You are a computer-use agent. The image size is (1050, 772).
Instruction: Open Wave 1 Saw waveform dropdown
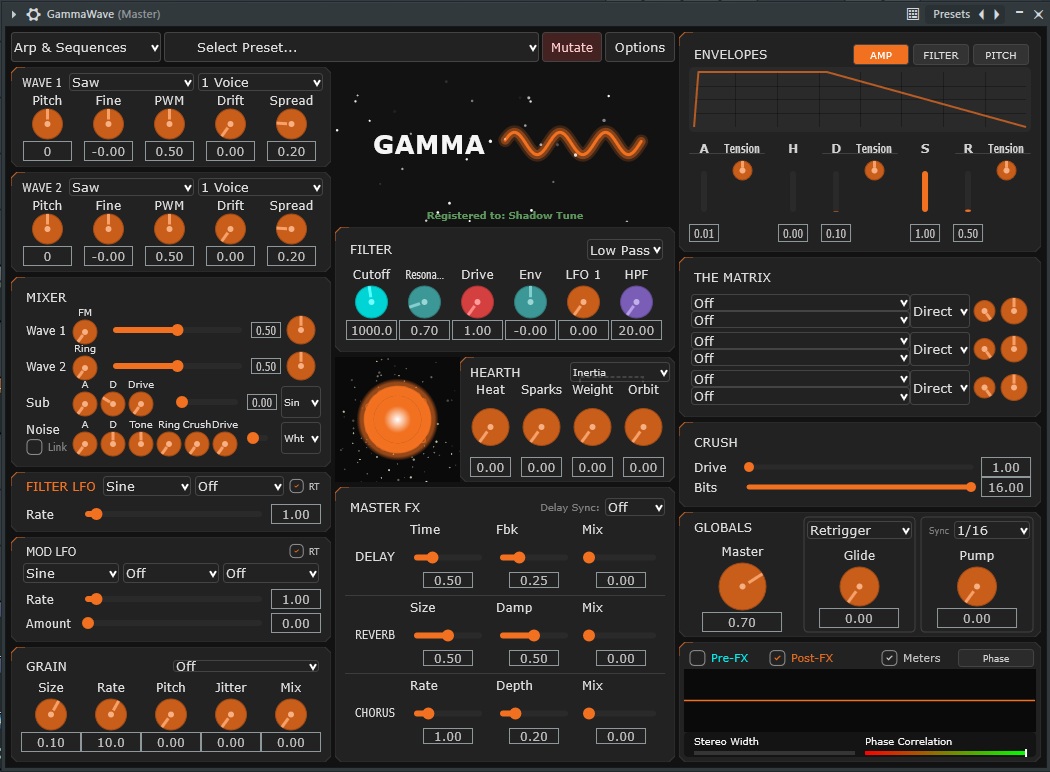click(x=131, y=82)
